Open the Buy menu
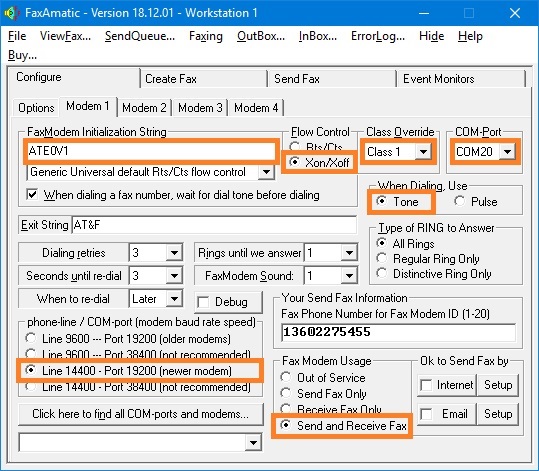This screenshot has height=471, width=539. (22, 55)
